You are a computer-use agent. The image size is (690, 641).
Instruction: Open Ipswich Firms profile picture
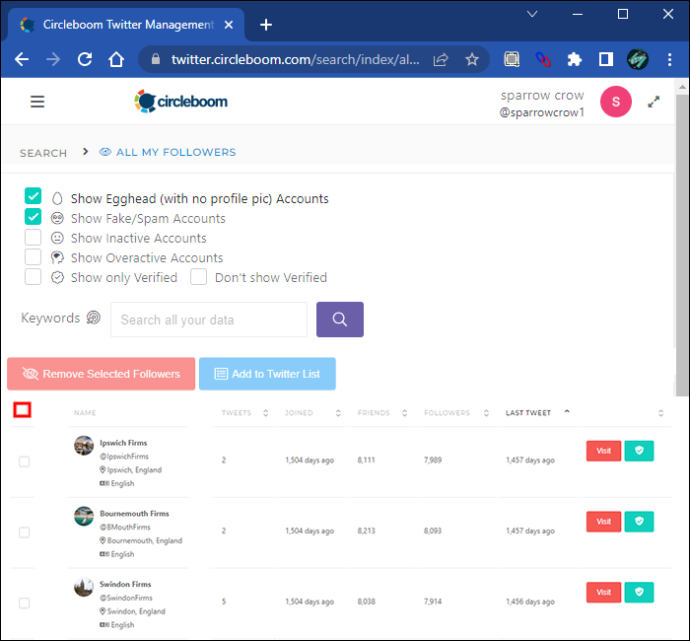[84, 445]
